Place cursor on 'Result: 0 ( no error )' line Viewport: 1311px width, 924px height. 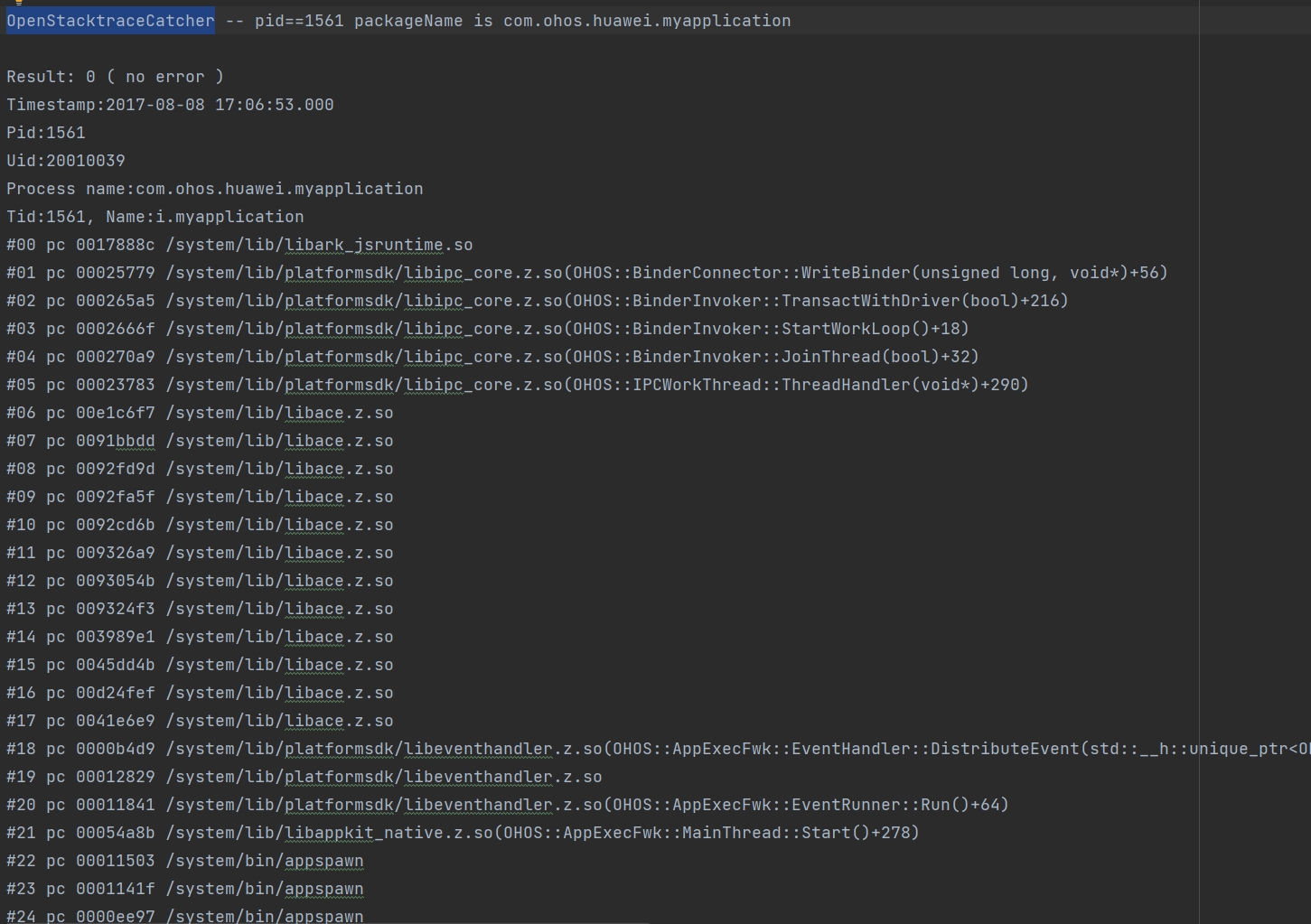coord(115,77)
